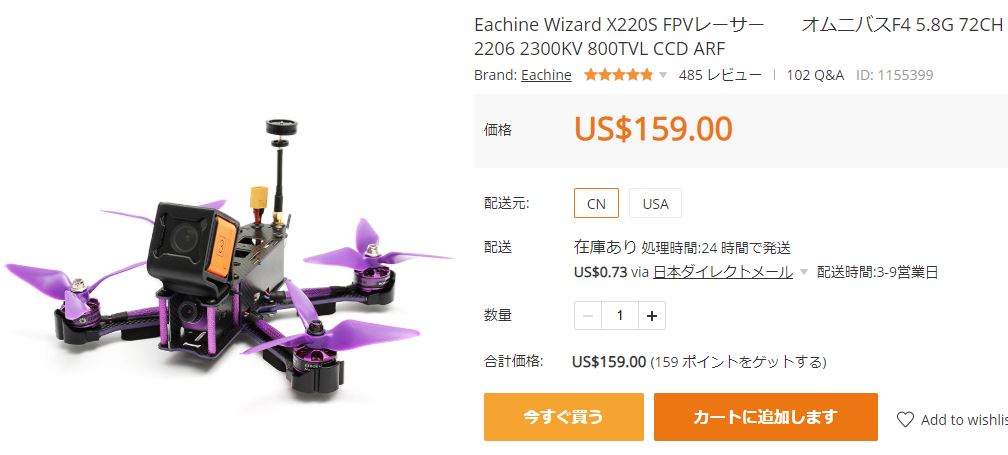
Task: Click the product ID 1155399 text
Action: [895, 75]
